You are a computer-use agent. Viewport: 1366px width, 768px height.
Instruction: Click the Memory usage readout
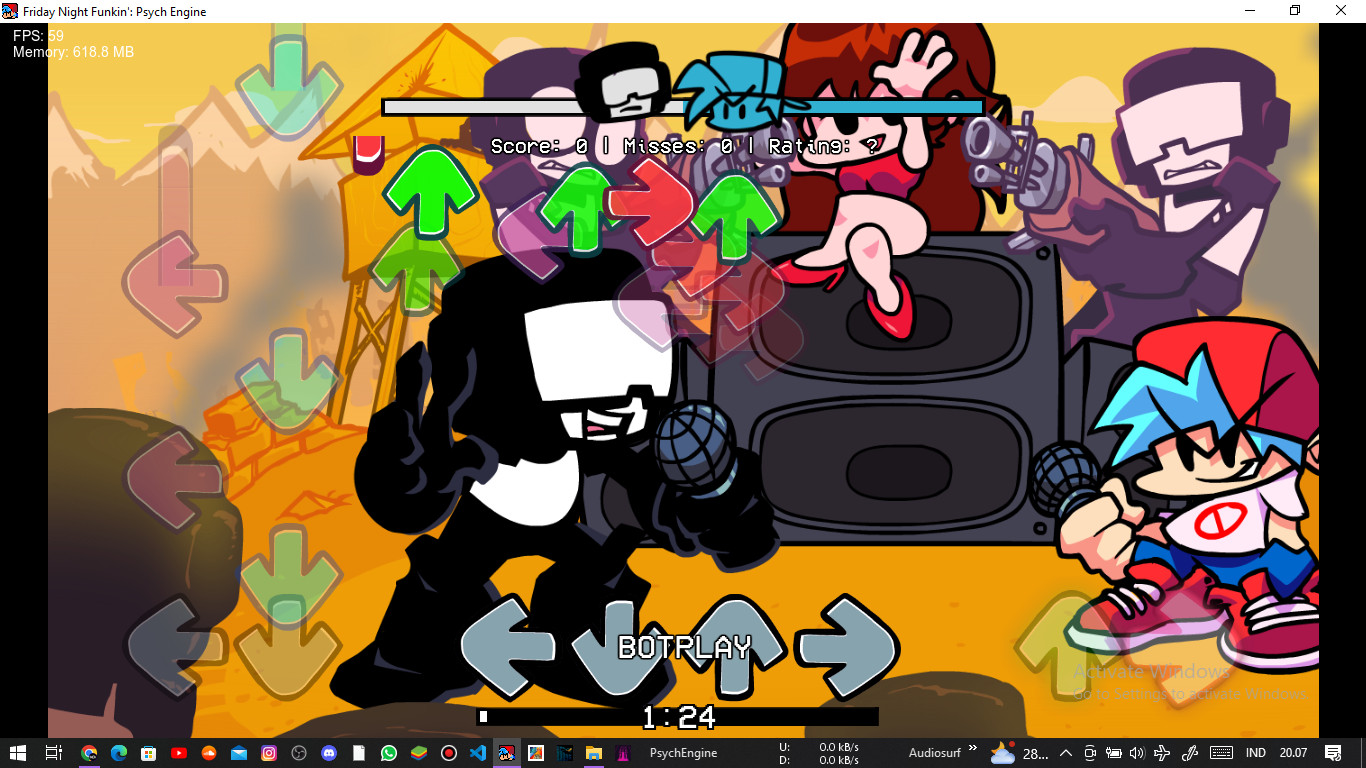pyautogui.click(x=73, y=52)
